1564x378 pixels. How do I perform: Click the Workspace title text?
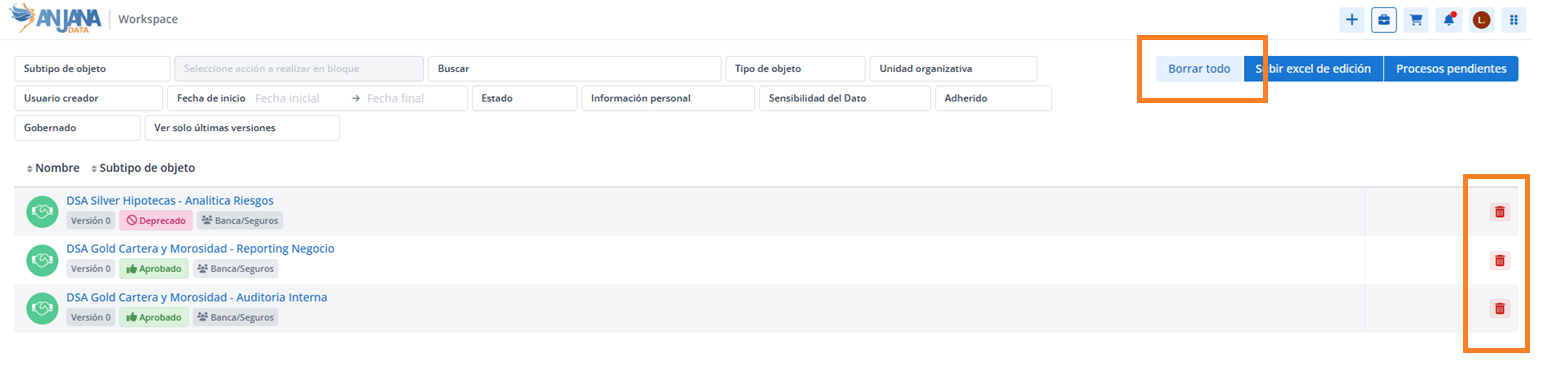(x=148, y=19)
